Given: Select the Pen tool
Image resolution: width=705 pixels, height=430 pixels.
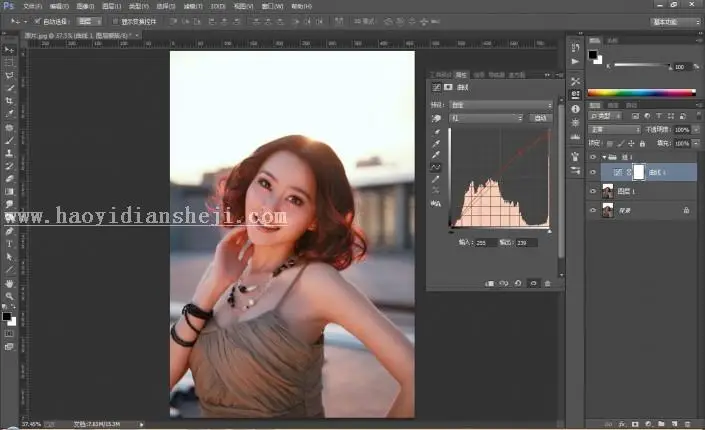Looking at the screenshot, I should [x=9, y=231].
